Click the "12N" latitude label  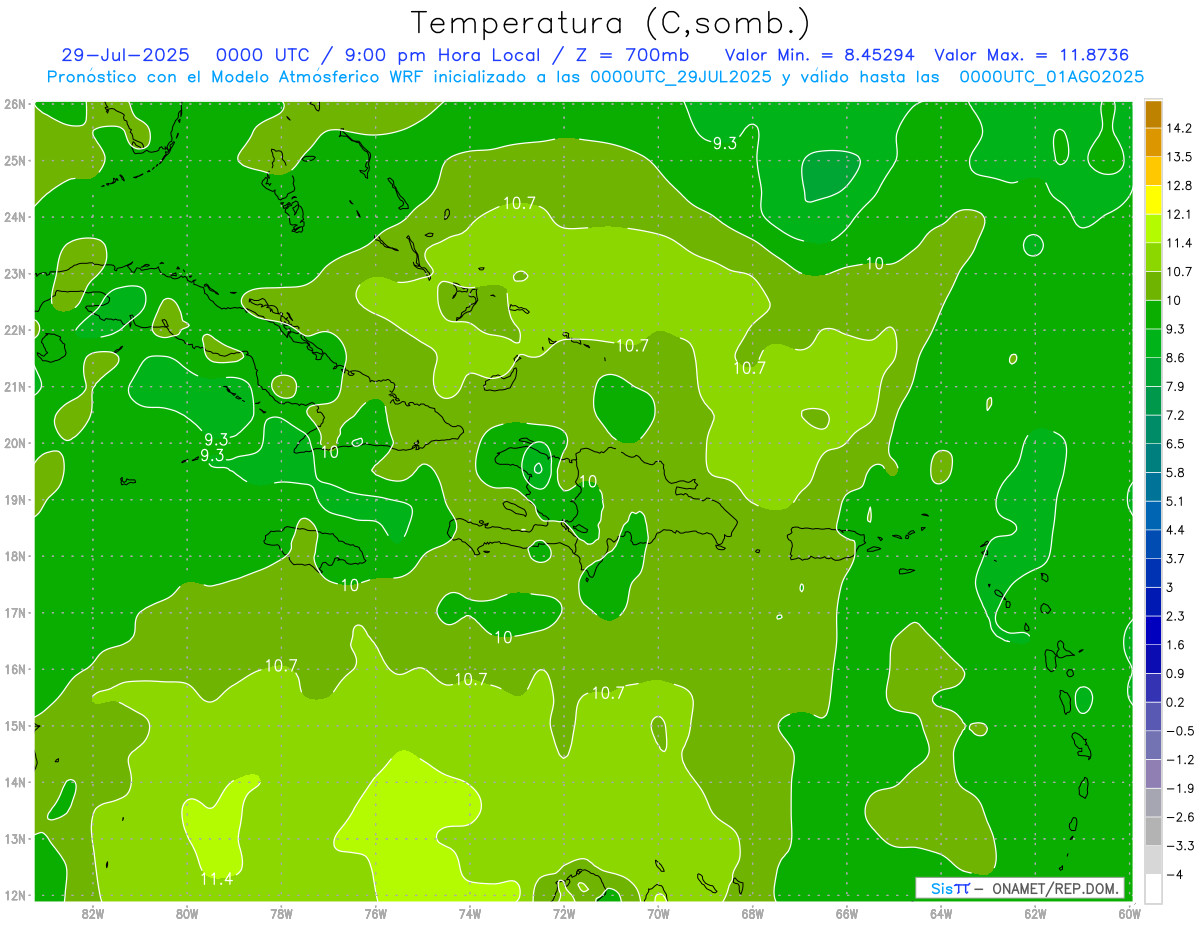click(x=15, y=895)
